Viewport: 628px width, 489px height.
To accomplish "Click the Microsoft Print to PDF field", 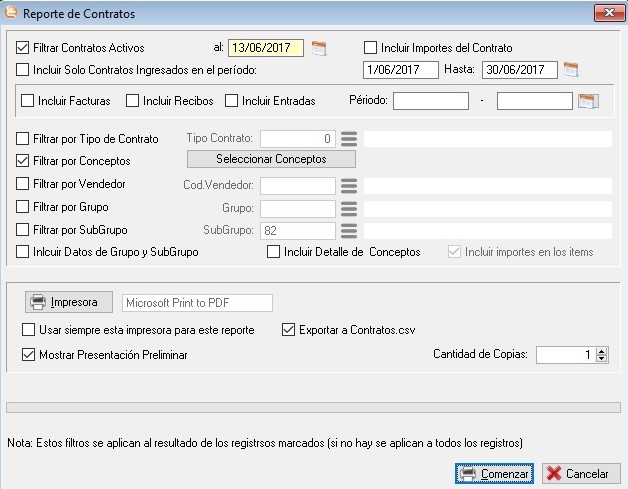I will (196, 302).
